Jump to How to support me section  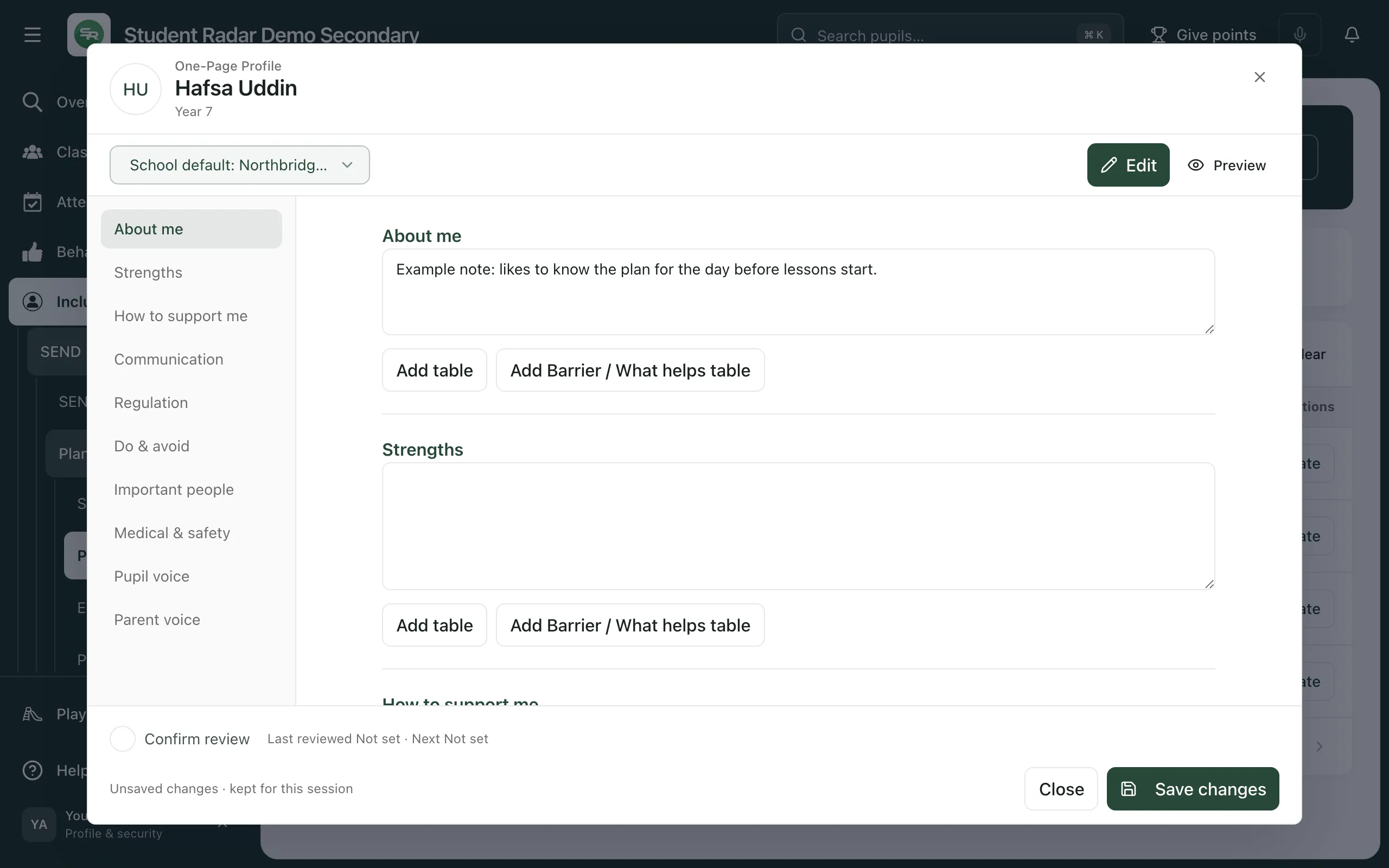(191, 316)
